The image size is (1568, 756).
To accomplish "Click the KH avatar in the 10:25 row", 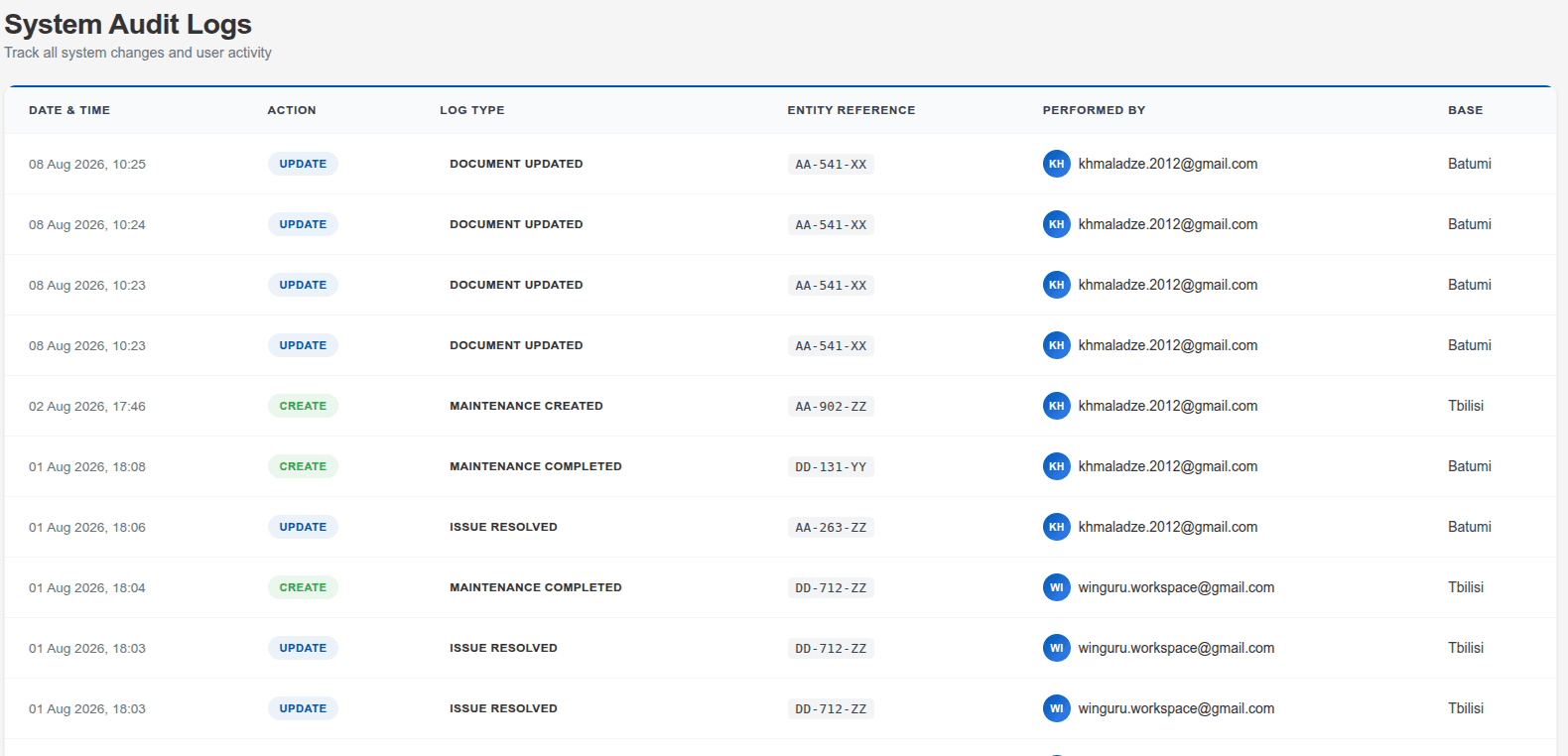I will 1056,164.
